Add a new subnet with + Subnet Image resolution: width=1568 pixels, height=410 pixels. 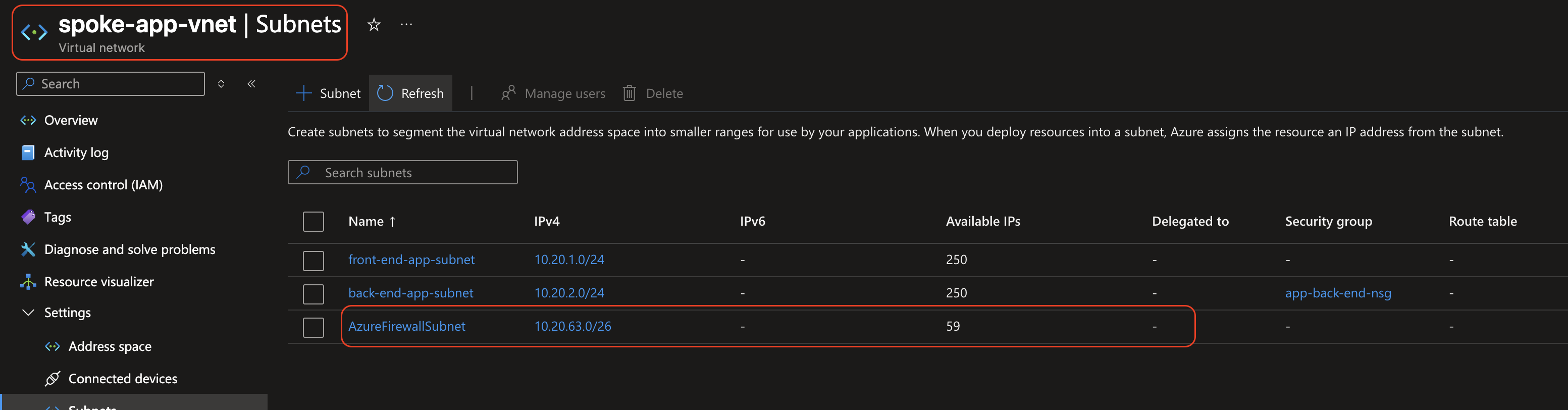tap(328, 93)
